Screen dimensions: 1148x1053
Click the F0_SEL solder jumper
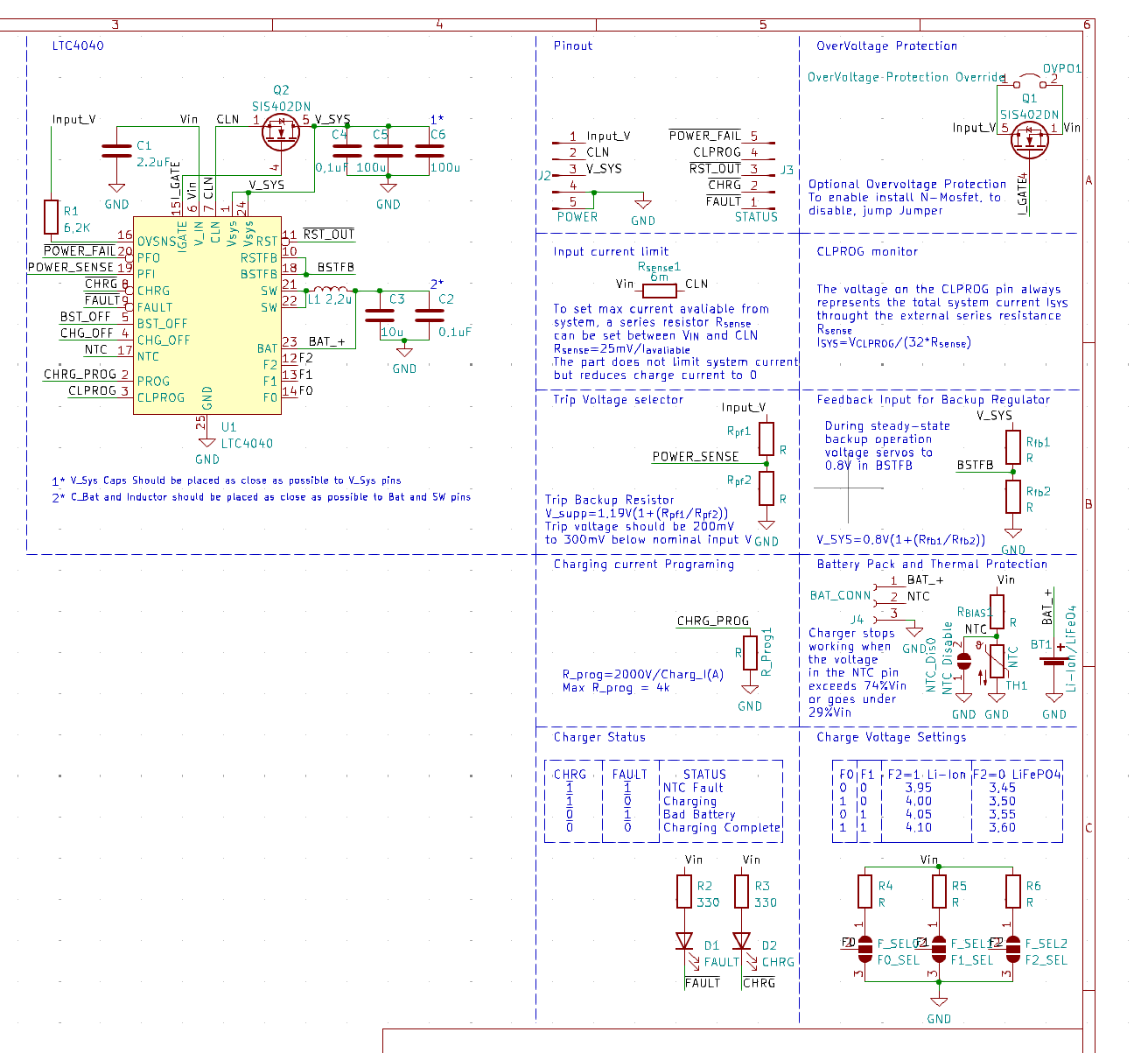tap(865, 949)
